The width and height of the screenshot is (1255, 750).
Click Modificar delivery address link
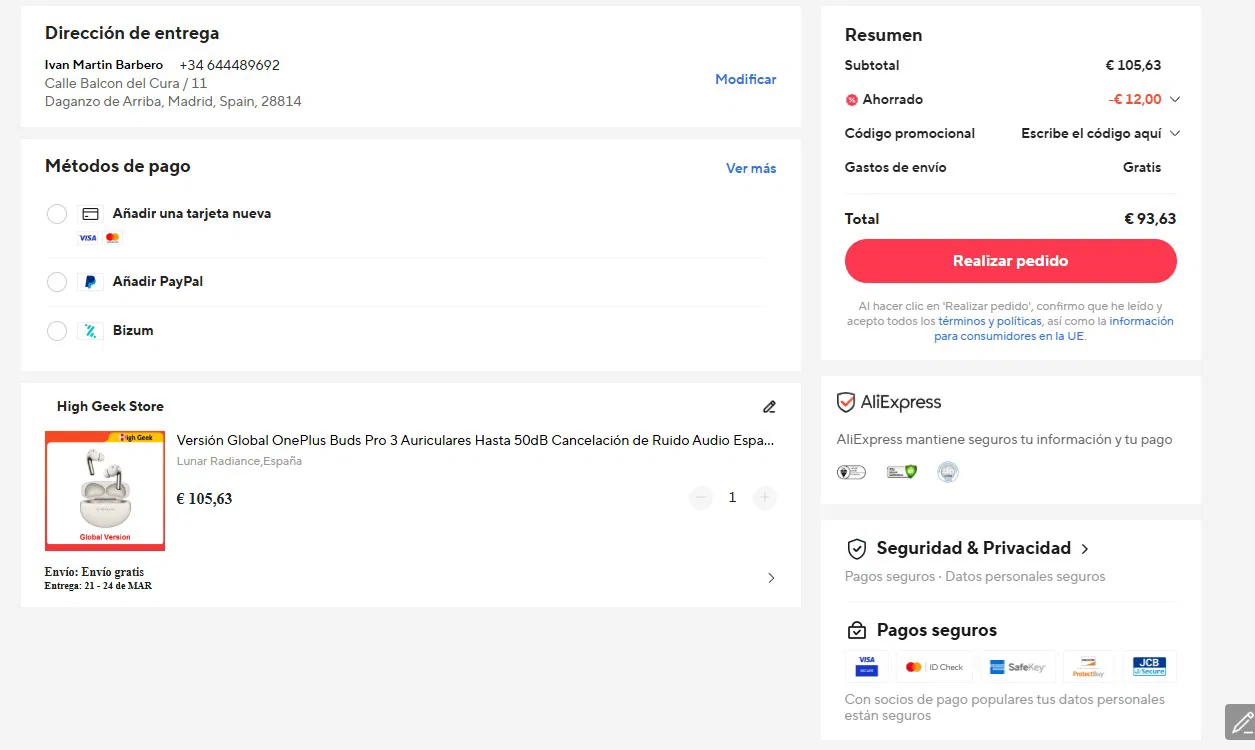[746, 79]
